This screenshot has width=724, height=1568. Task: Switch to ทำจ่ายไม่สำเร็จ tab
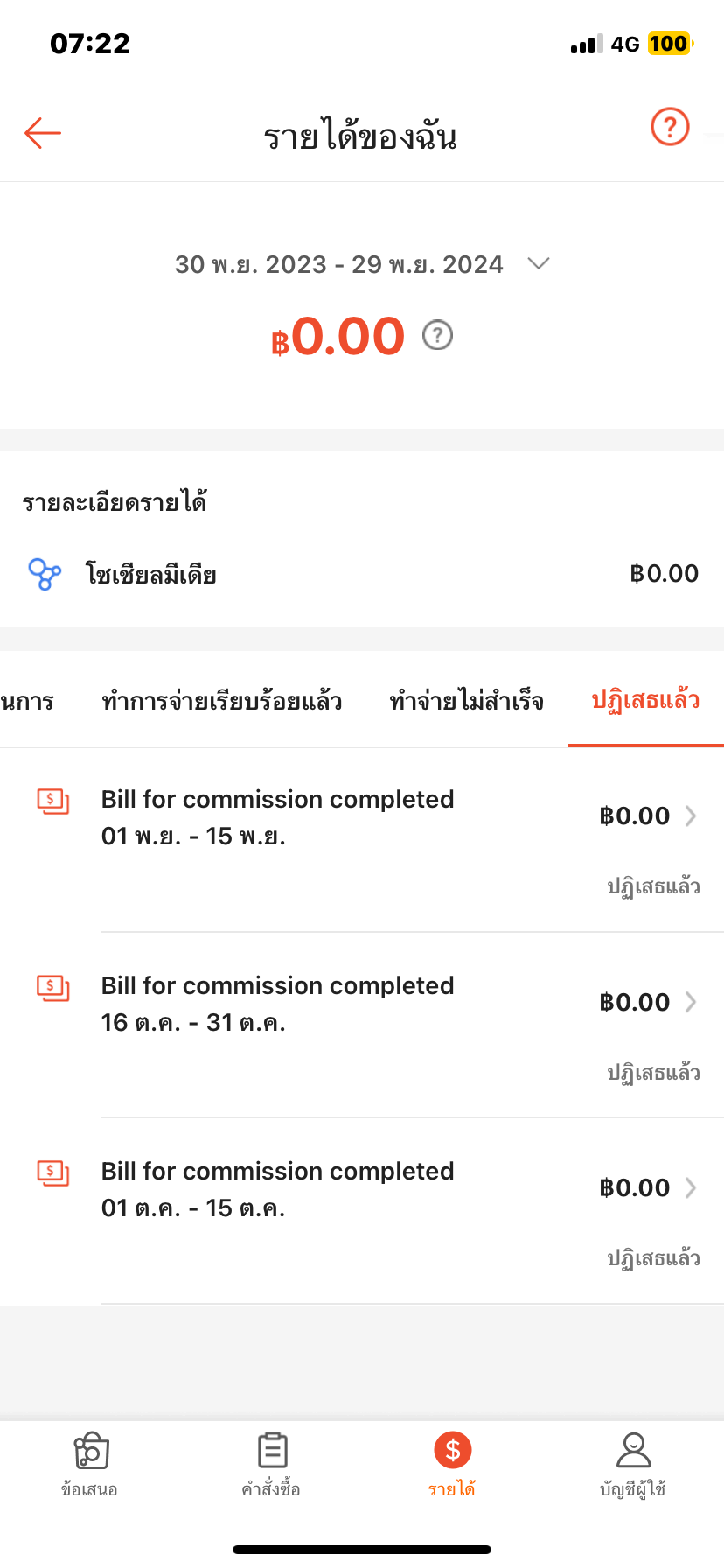466,701
